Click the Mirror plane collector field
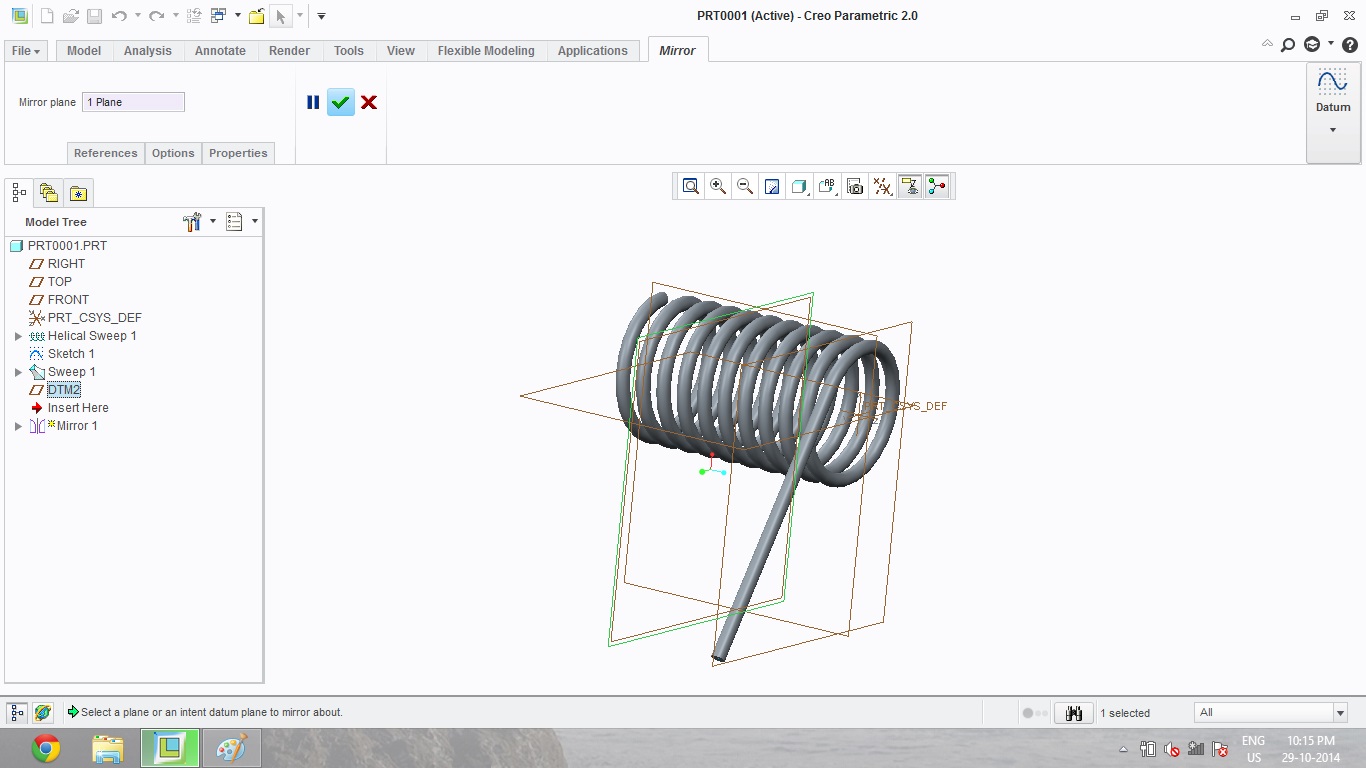 pyautogui.click(x=133, y=102)
